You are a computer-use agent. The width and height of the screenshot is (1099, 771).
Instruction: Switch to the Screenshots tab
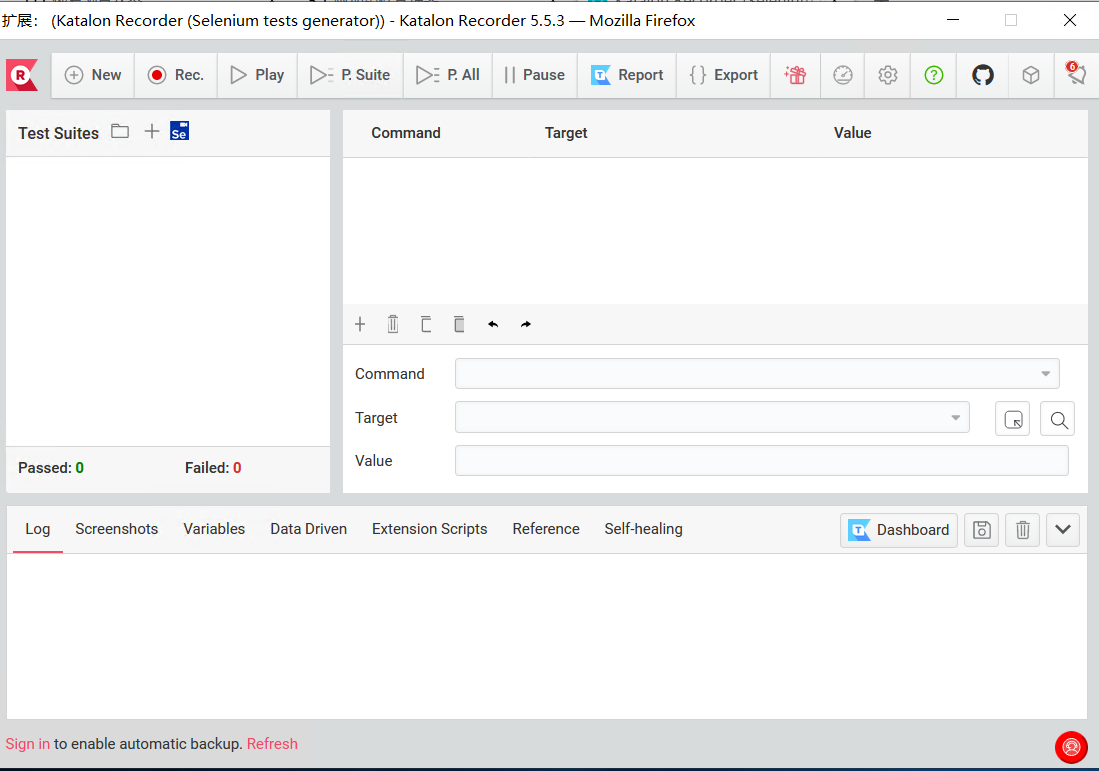[116, 529]
